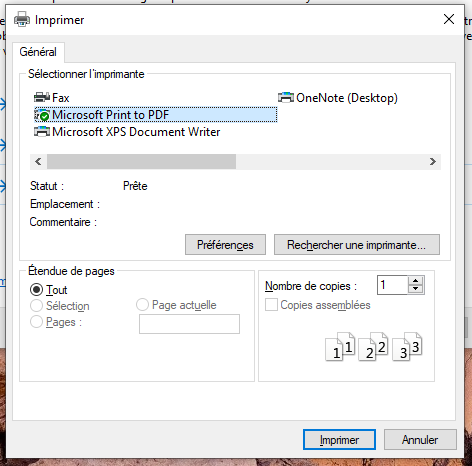Viewport: 472px width, 466px height.
Task: Cancel printing with Annuler button
Action: point(420,440)
